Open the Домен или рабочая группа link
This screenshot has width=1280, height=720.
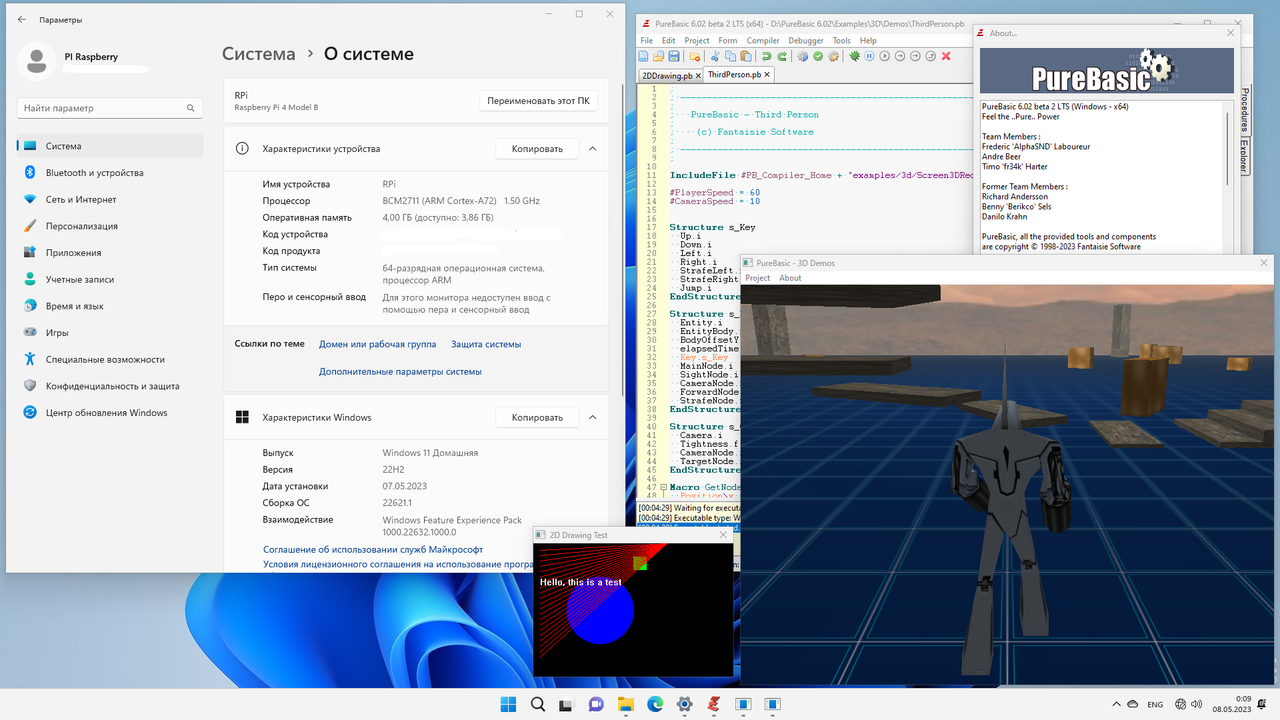click(377, 344)
